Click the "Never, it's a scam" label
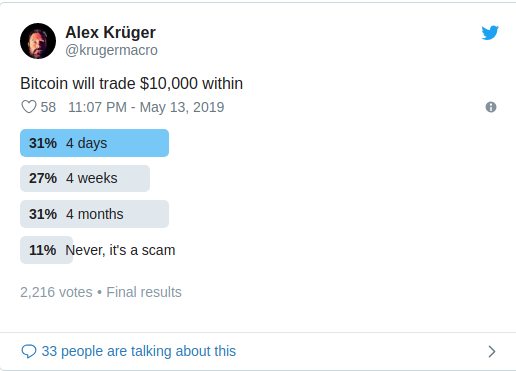 click(x=120, y=250)
